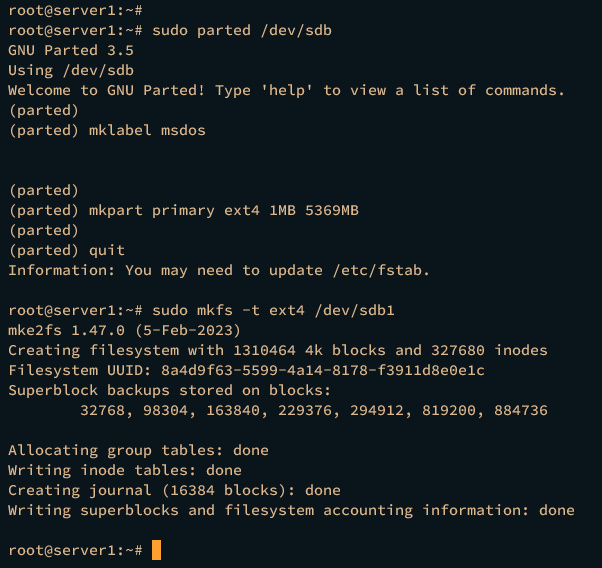Click the 'sudo mkfs -t ext4 /dev/sdb1' command
The image size is (602, 568).
(x=273, y=310)
